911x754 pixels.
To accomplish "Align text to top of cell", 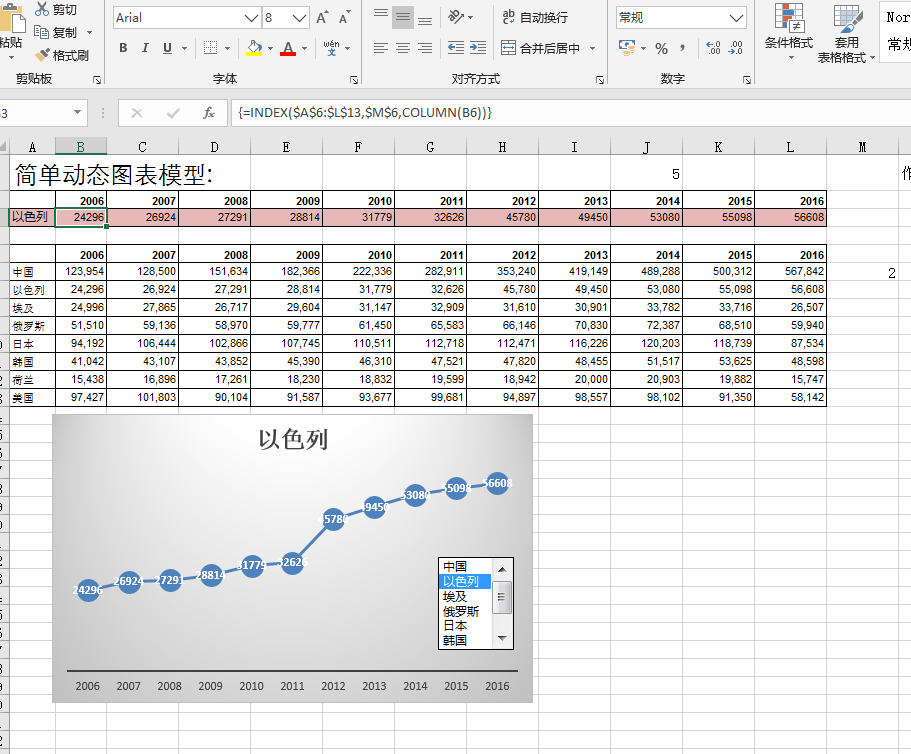I will [x=381, y=16].
